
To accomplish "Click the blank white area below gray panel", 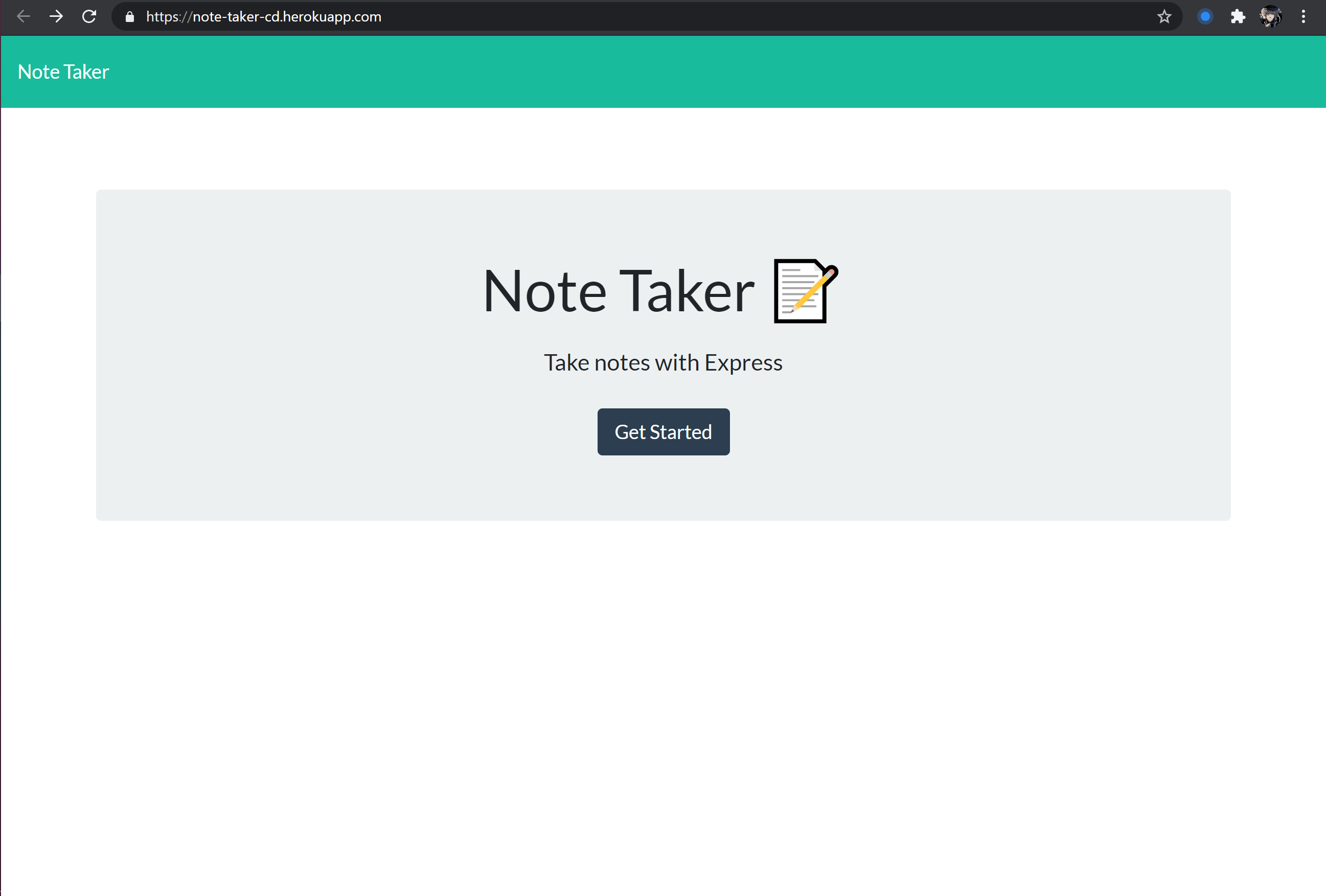I will [x=663, y=684].
